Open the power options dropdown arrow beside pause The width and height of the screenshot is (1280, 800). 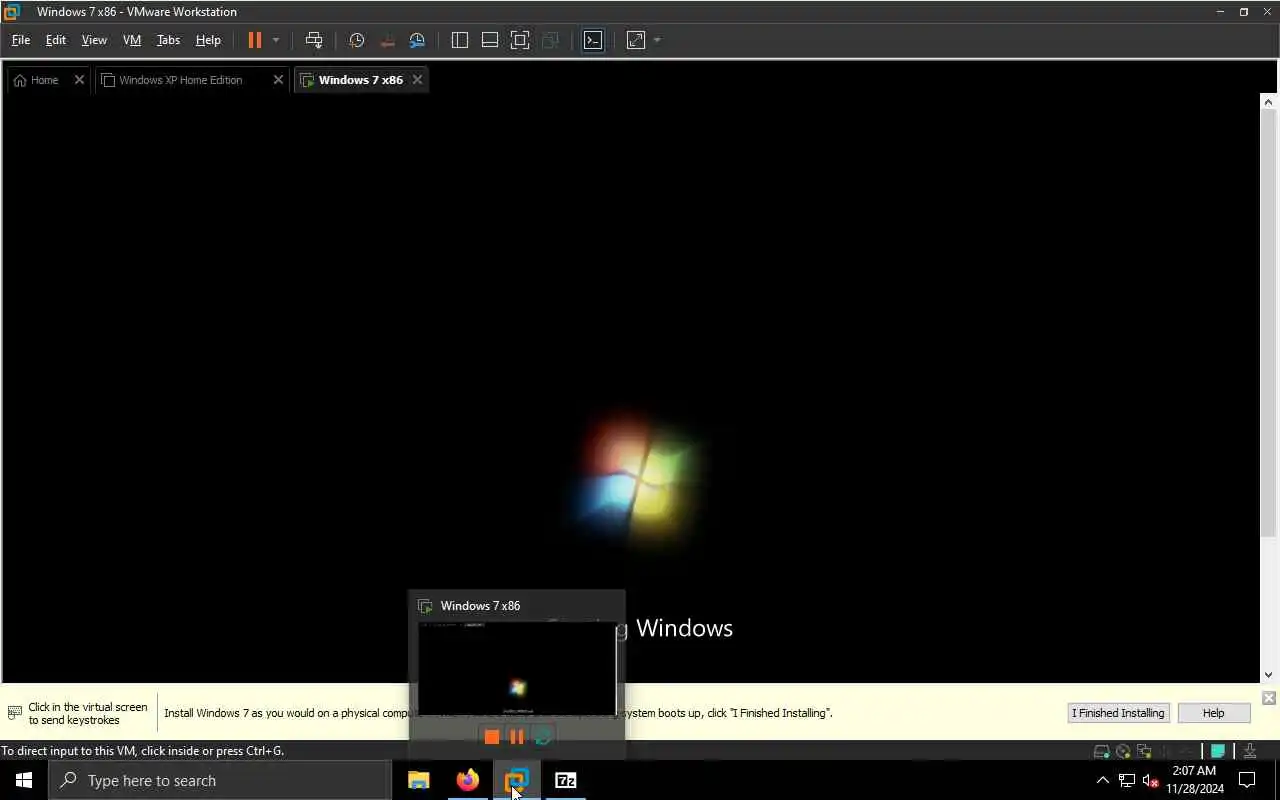pos(276,40)
